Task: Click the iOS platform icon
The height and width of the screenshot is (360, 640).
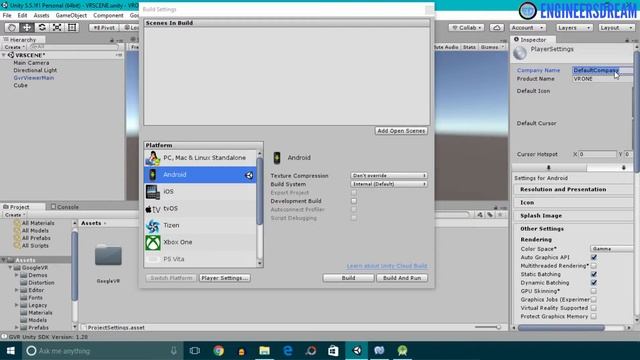Action: point(153,191)
